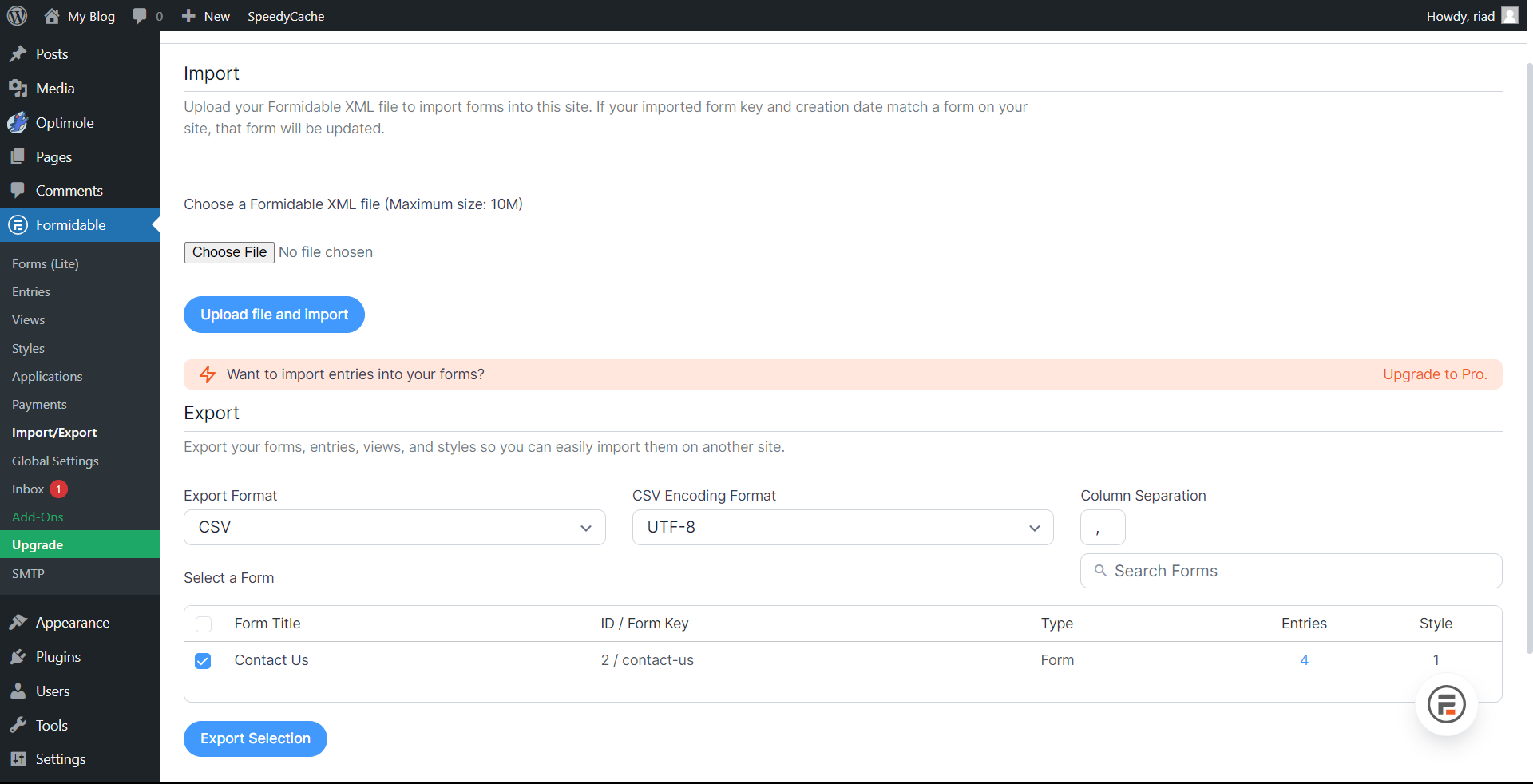Open the Global Settings menu entry
The height and width of the screenshot is (784, 1533).
tap(55, 461)
